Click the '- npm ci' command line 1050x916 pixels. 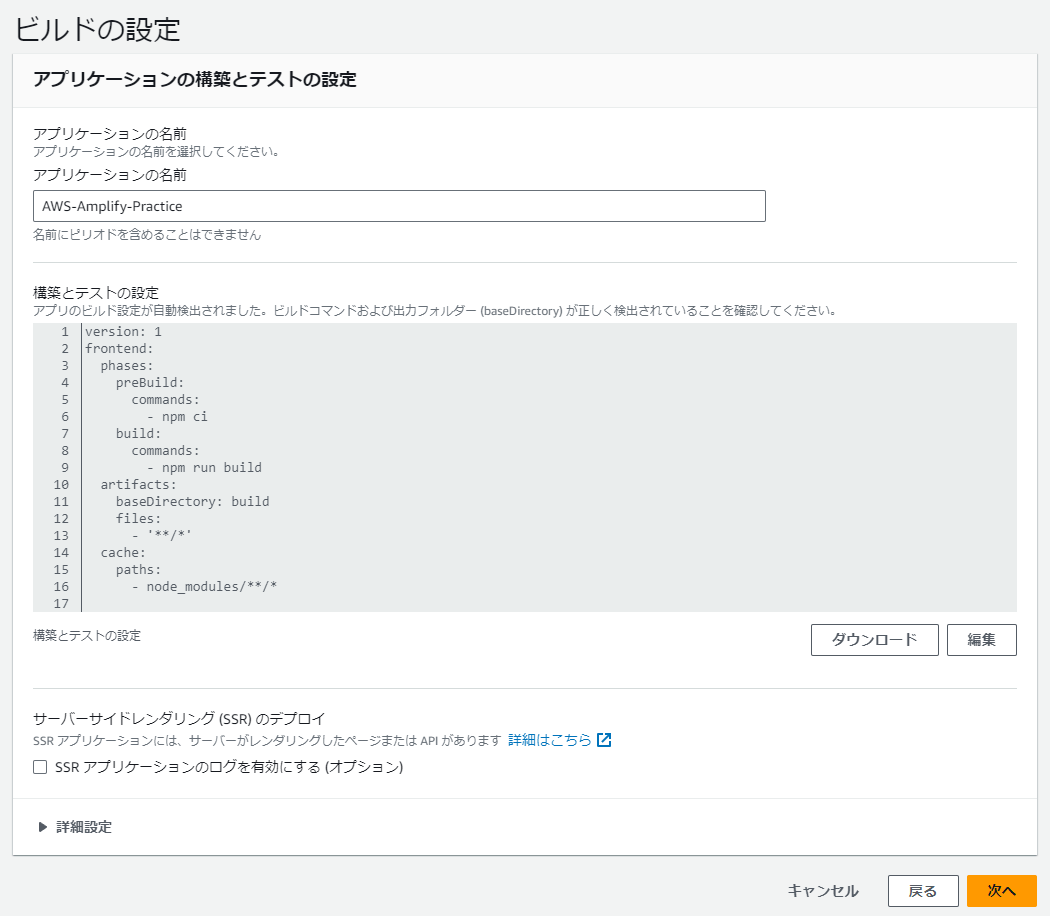point(177,417)
